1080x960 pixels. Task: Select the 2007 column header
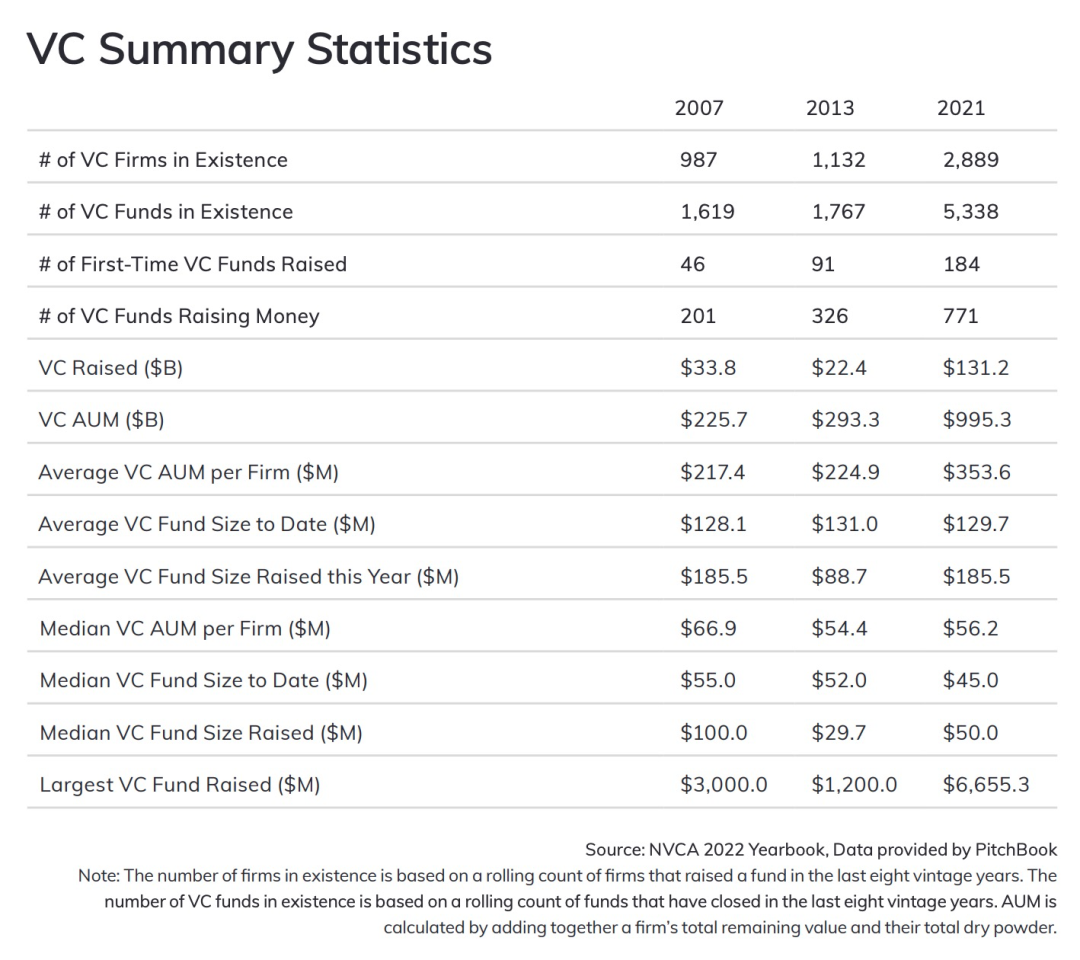point(699,108)
